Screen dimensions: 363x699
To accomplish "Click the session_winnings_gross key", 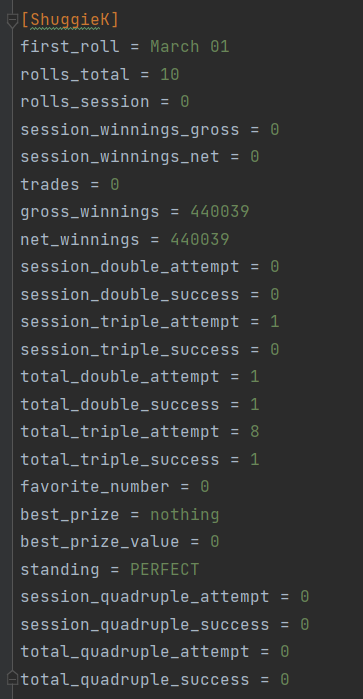I will click(130, 130).
